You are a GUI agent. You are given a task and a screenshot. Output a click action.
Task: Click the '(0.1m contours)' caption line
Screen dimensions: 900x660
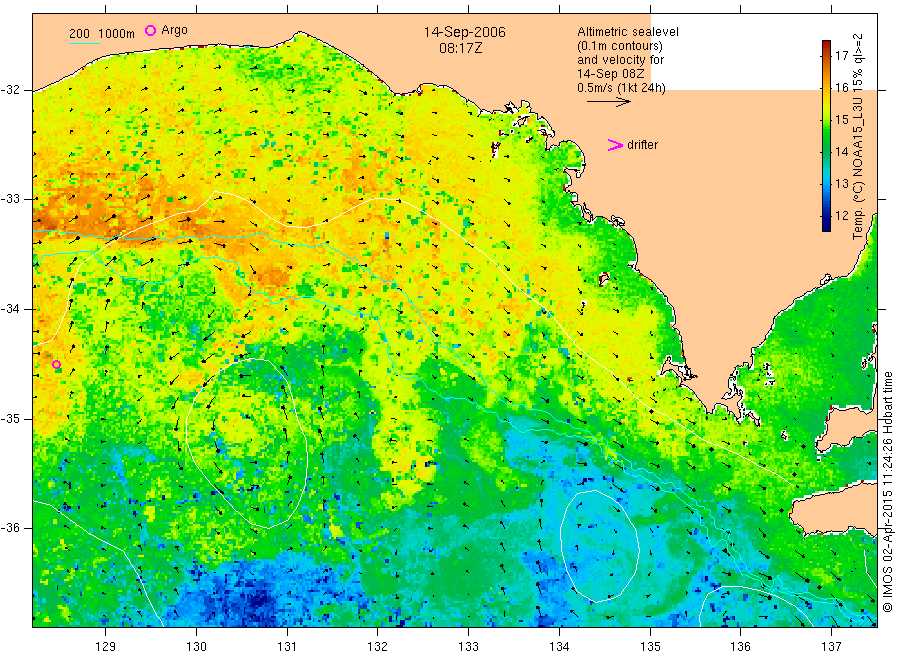[x=620, y=46]
